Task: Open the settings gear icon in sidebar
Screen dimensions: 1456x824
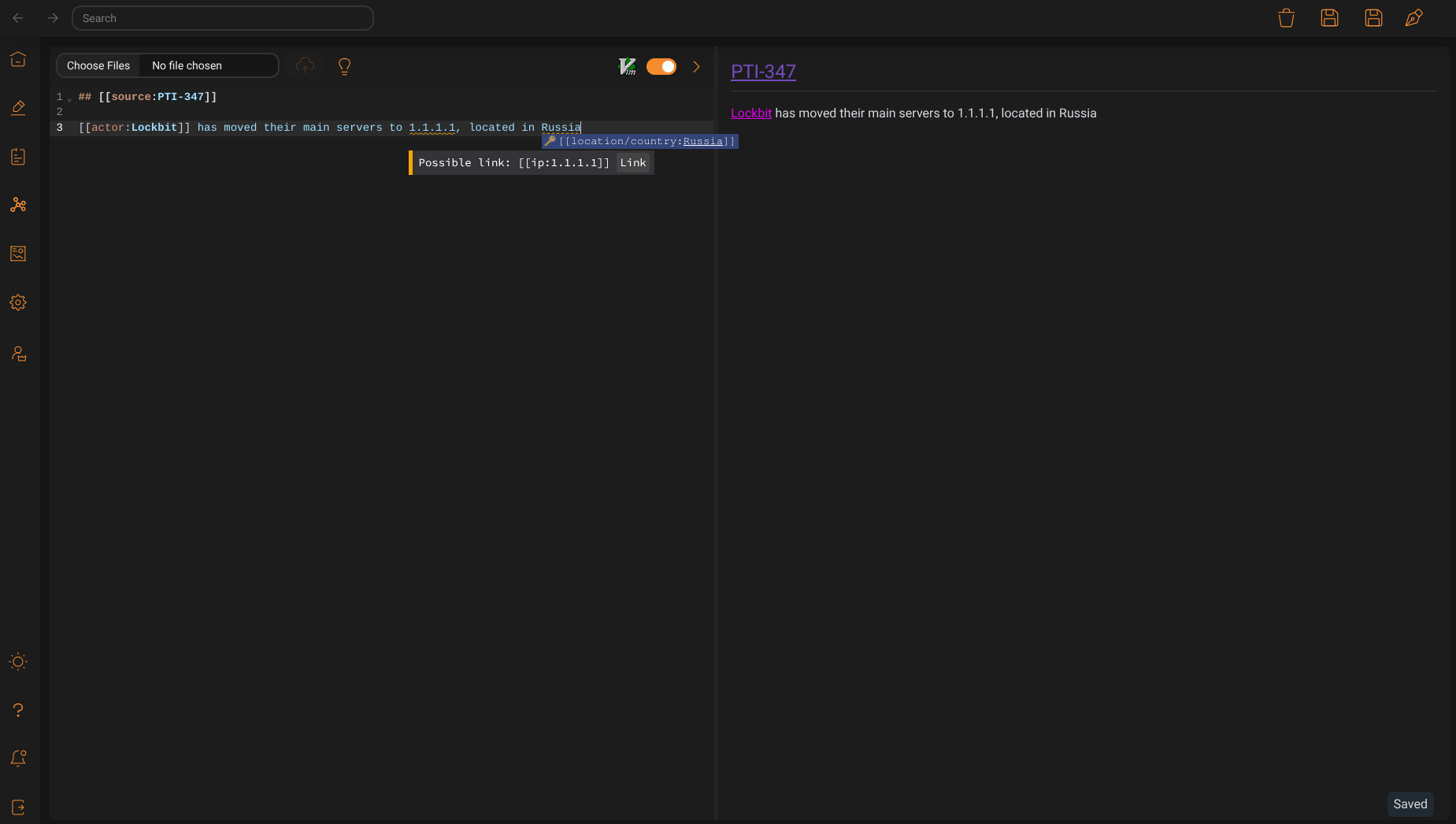Action: click(x=18, y=303)
